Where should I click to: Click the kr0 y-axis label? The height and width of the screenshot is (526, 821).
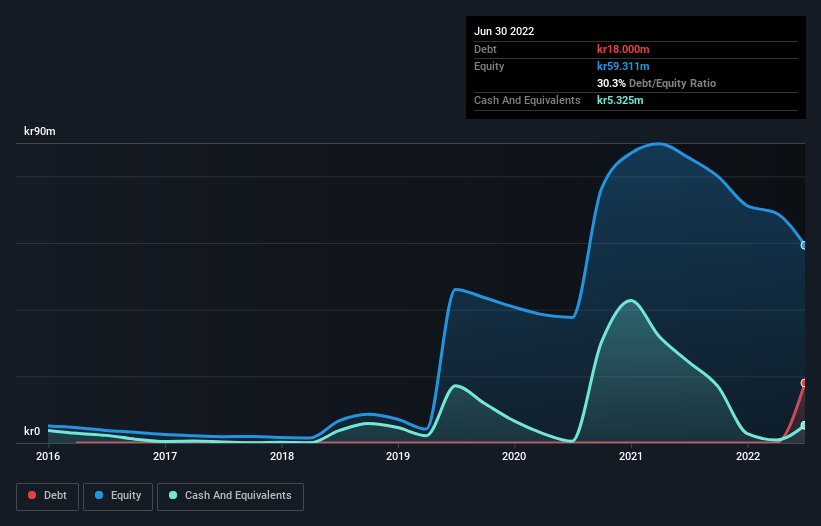tap(32, 431)
